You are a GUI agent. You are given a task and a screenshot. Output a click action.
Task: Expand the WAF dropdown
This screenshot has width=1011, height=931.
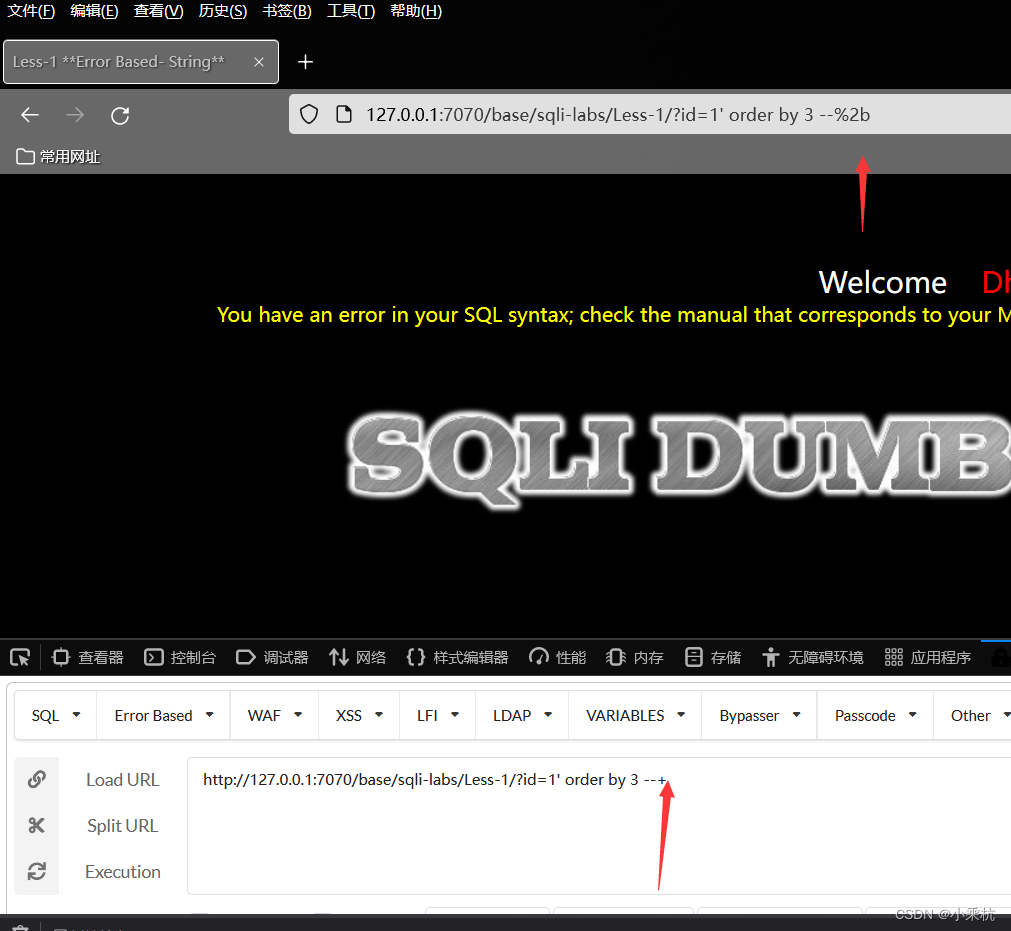[x=274, y=715]
